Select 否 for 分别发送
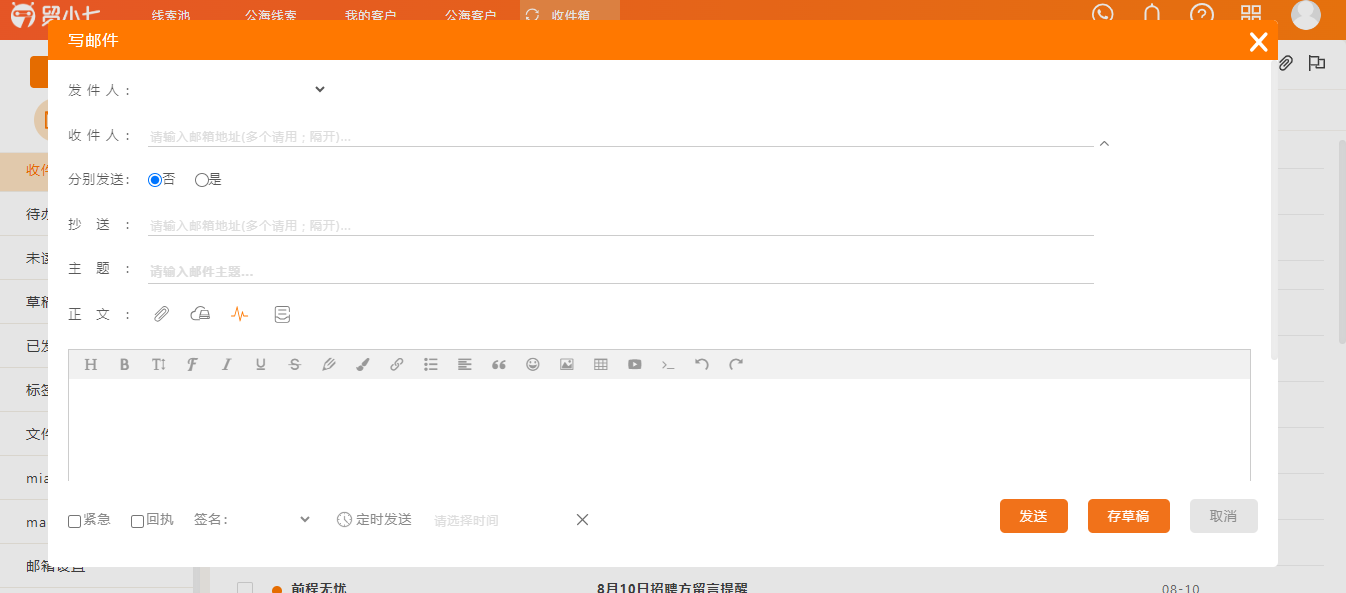Image resolution: width=1346 pixels, height=593 pixels. coord(155,180)
